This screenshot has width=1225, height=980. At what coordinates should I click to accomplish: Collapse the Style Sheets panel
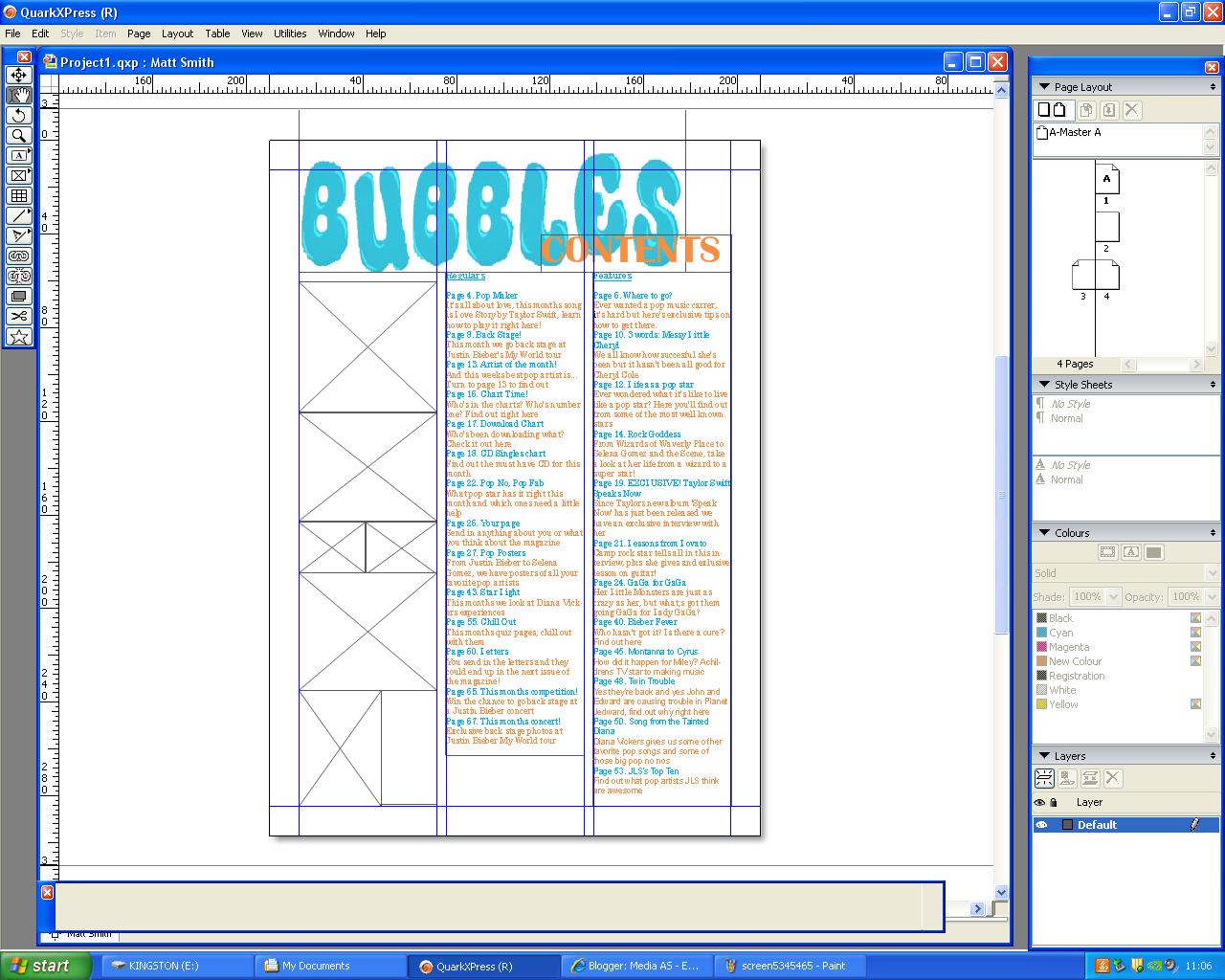pos(1044,385)
